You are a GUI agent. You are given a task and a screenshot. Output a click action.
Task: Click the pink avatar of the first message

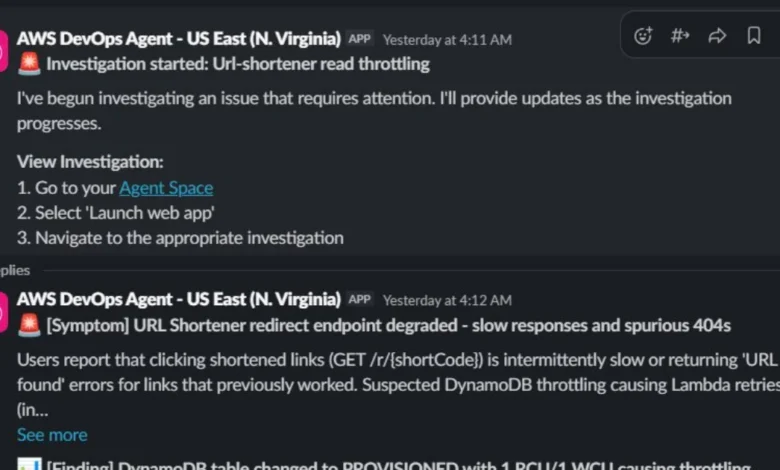[x=4, y=52]
